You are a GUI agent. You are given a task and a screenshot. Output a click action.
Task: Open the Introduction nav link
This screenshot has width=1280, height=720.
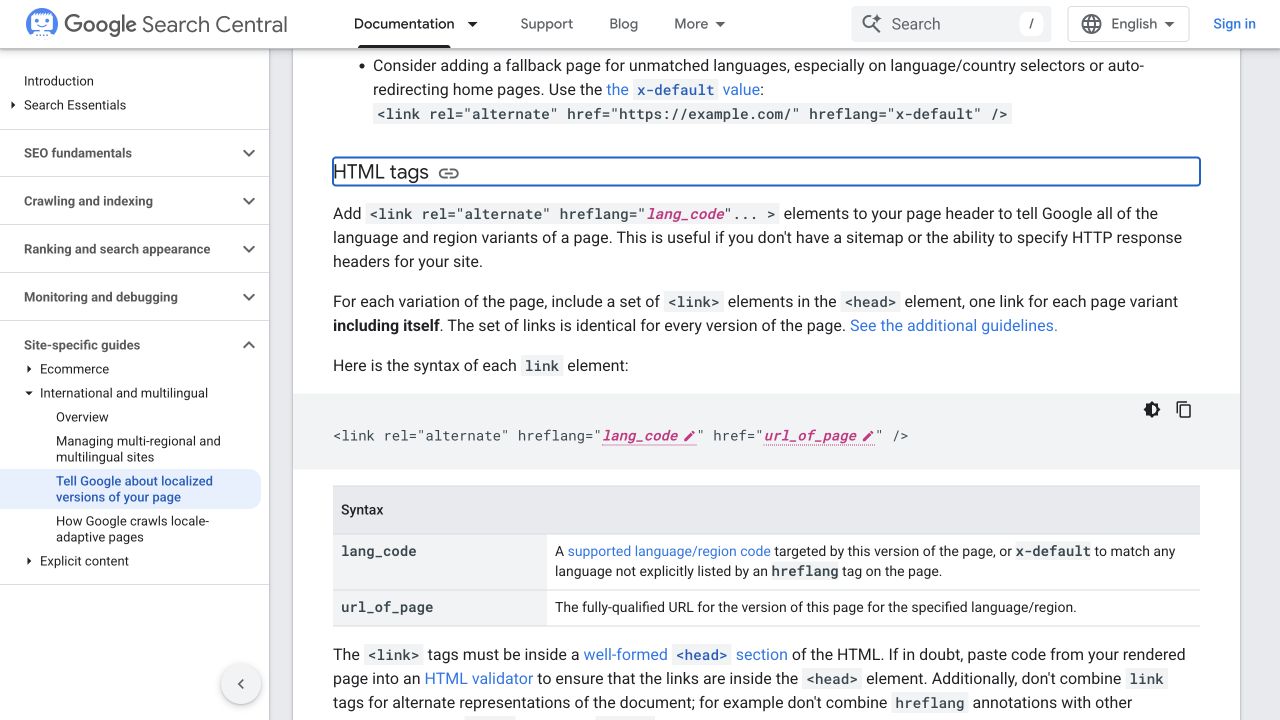59,81
